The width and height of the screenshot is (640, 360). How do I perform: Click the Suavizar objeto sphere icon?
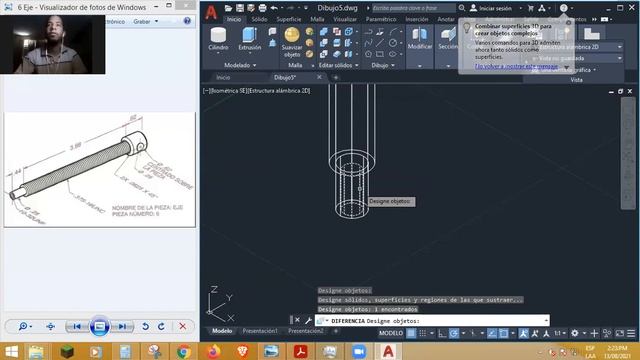click(x=292, y=35)
